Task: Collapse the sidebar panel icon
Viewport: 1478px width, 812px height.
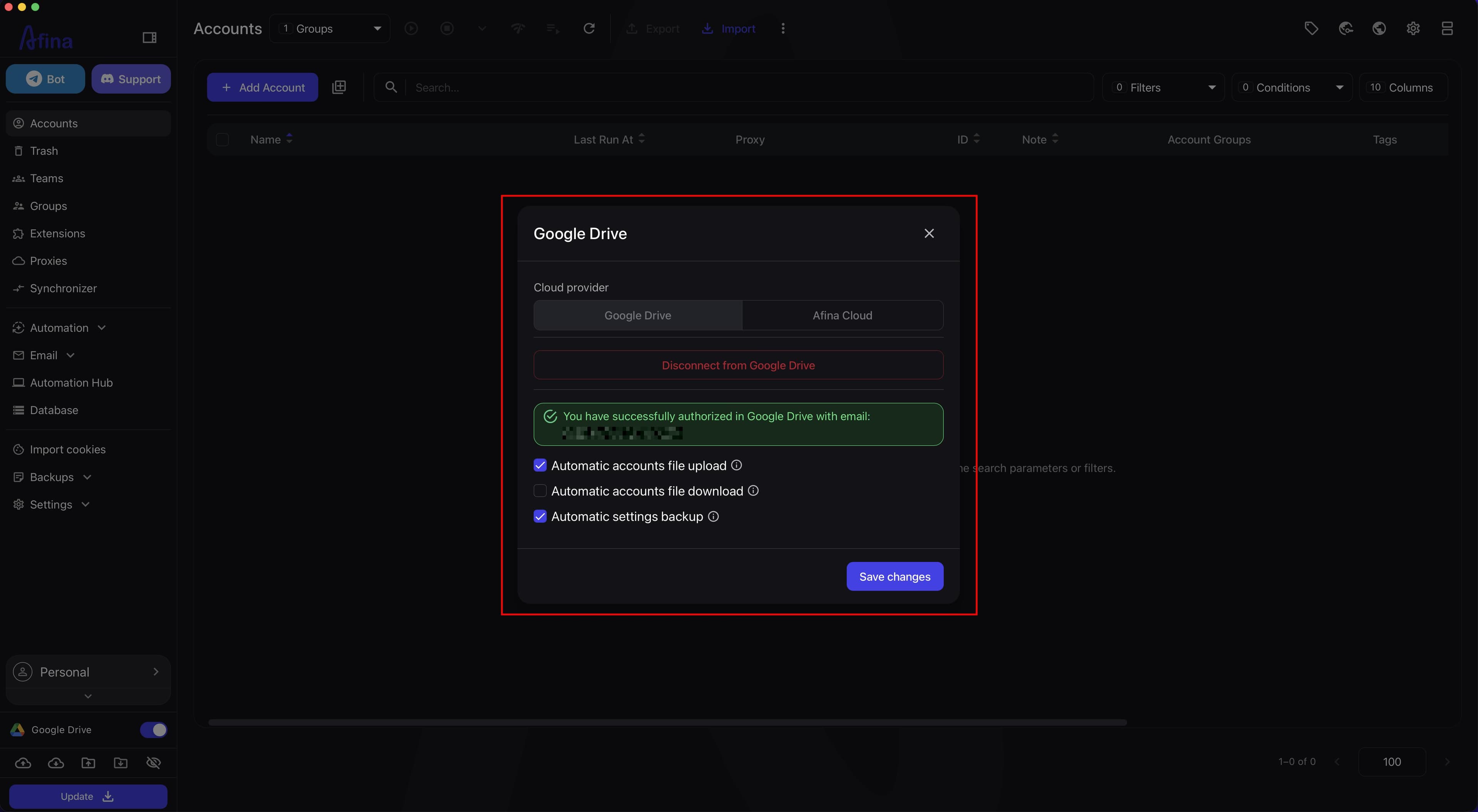Action: coord(149,38)
